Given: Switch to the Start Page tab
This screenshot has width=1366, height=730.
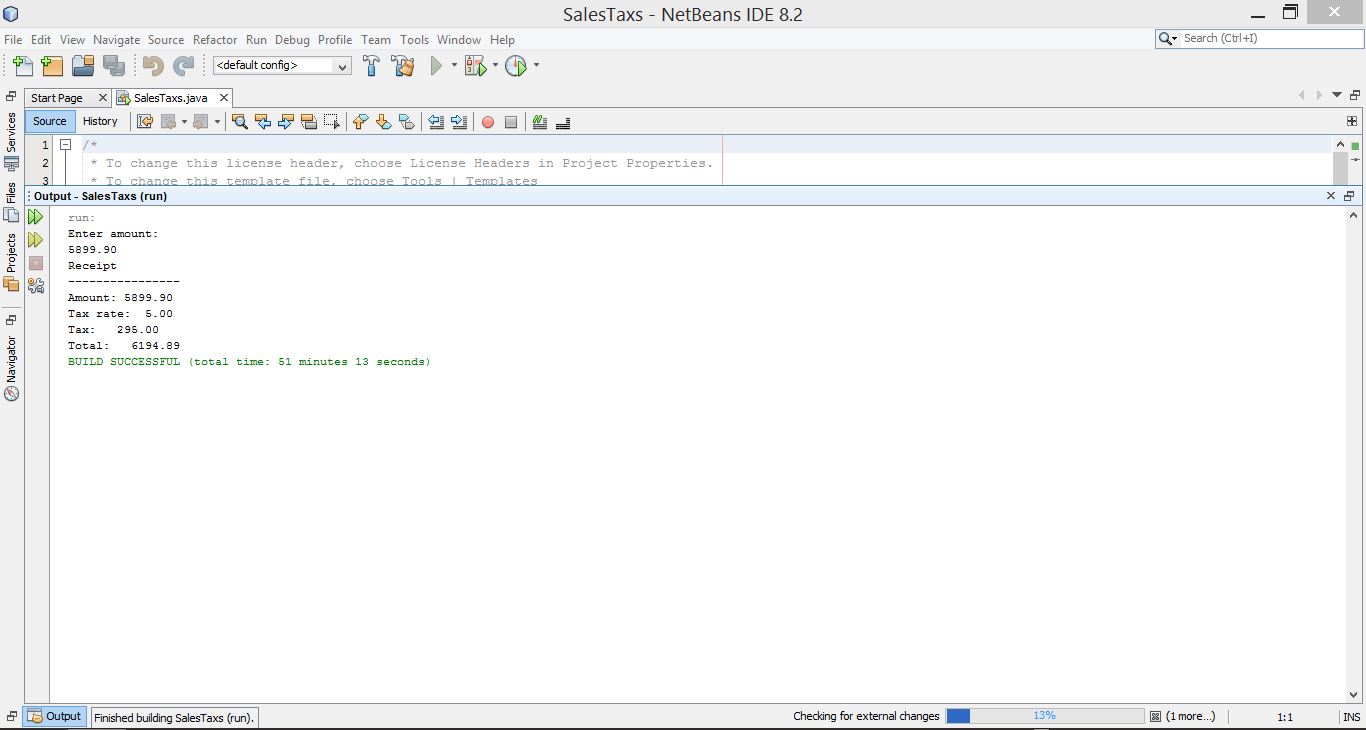Looking at the screenshot, I should [x=57, y=98].
